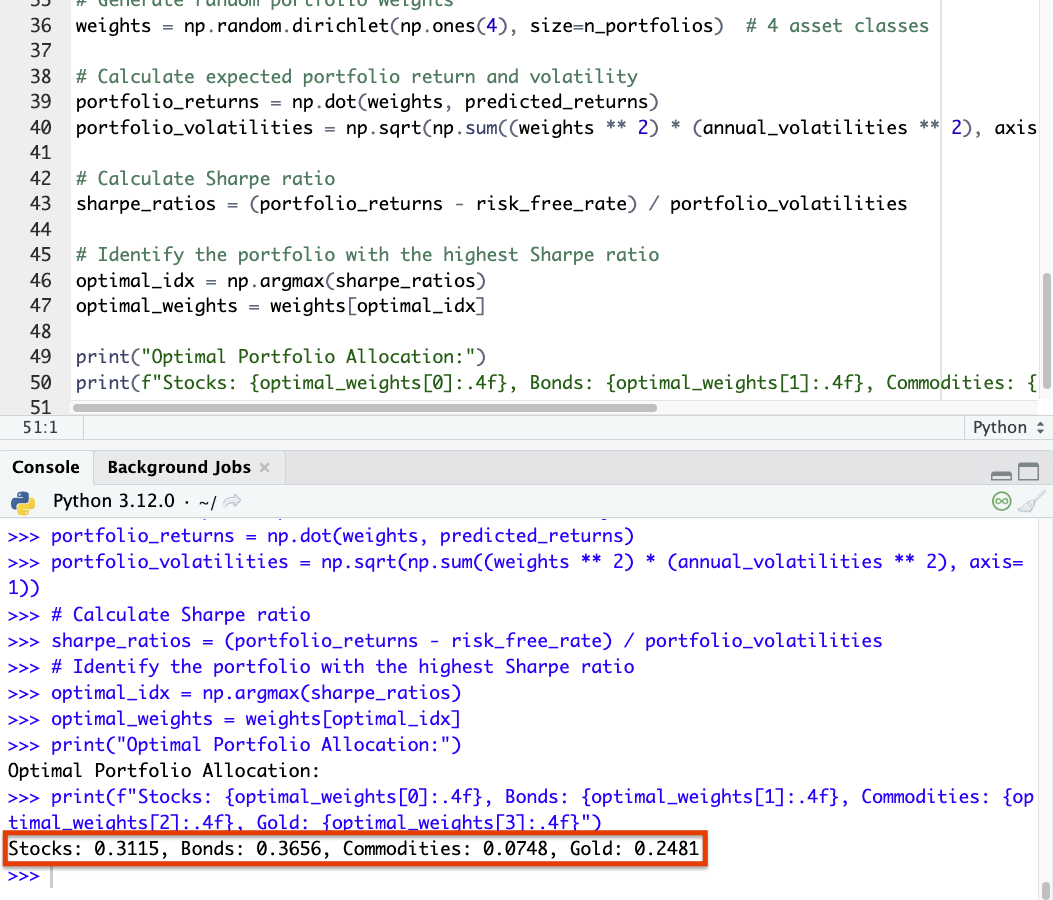The width and height of the screenshot is (1053, 900).
Task: Open working directory via arrow icon
Action: pyautogui.click(x=232, y=501)
